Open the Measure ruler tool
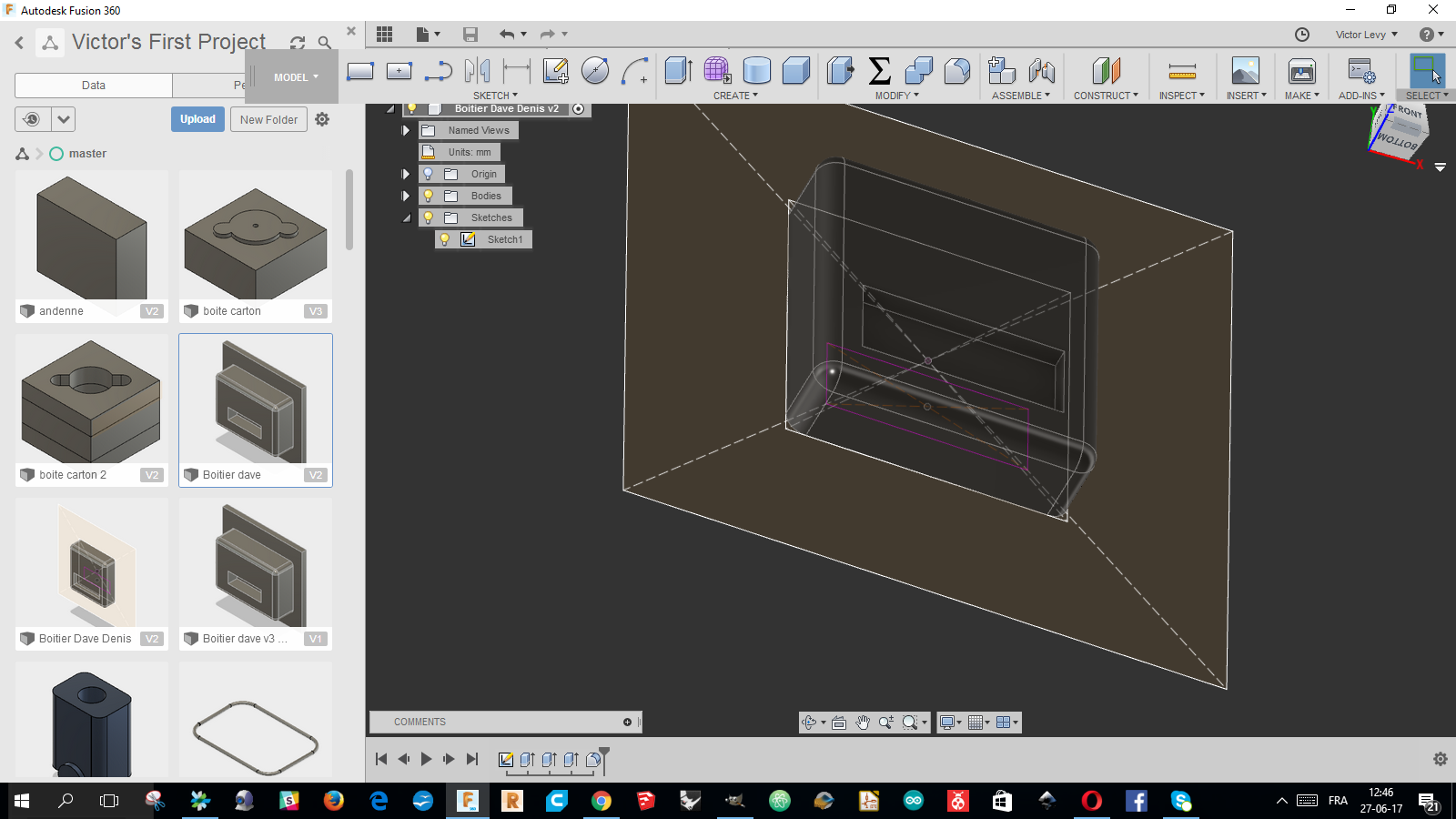This screenshot has width=1456, height=819. pos(1182,71)
